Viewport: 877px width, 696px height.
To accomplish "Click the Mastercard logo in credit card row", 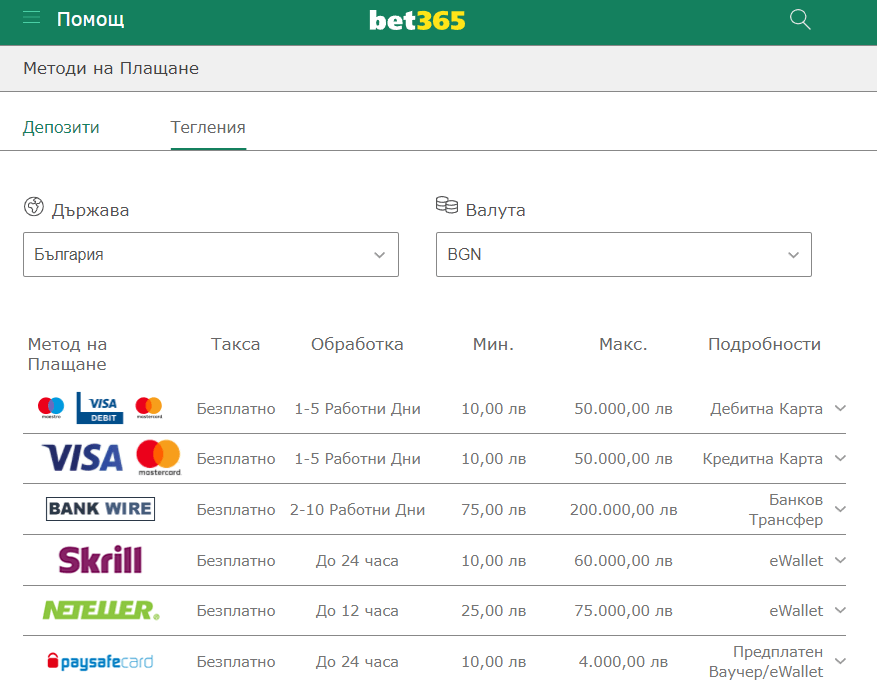I will point(159,458).
